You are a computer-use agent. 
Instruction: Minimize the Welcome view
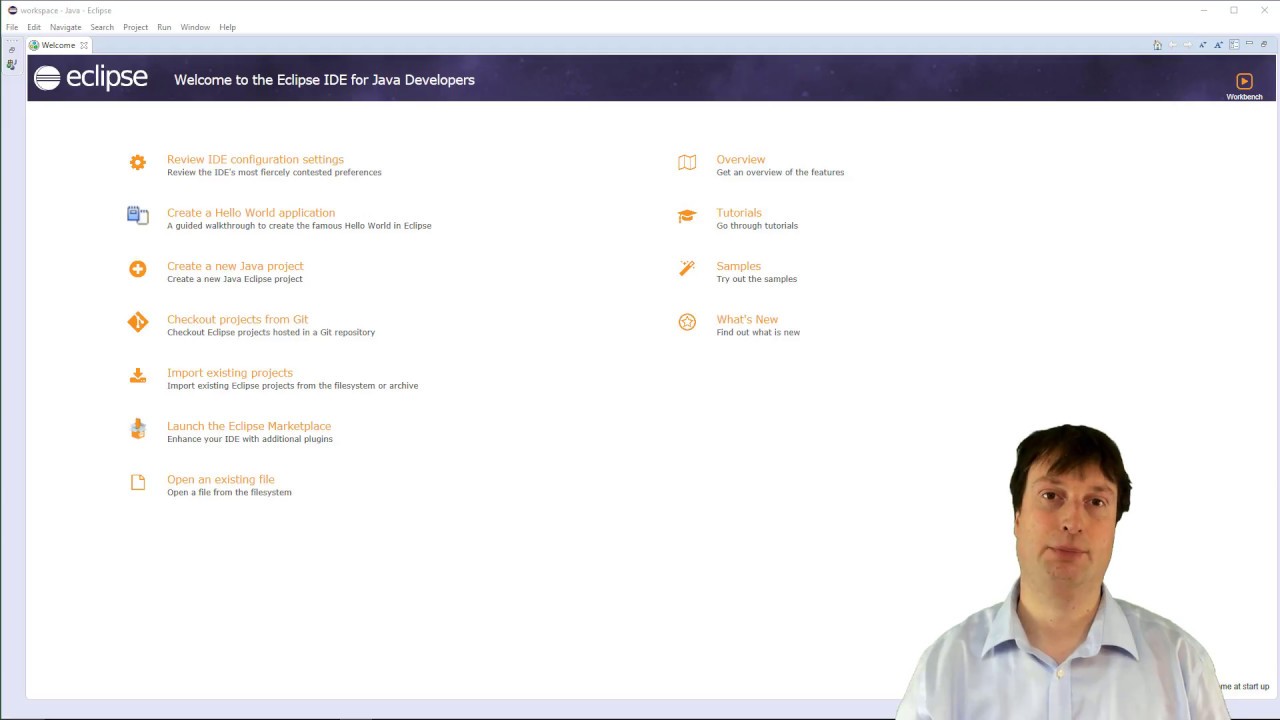coord(1249,44)
